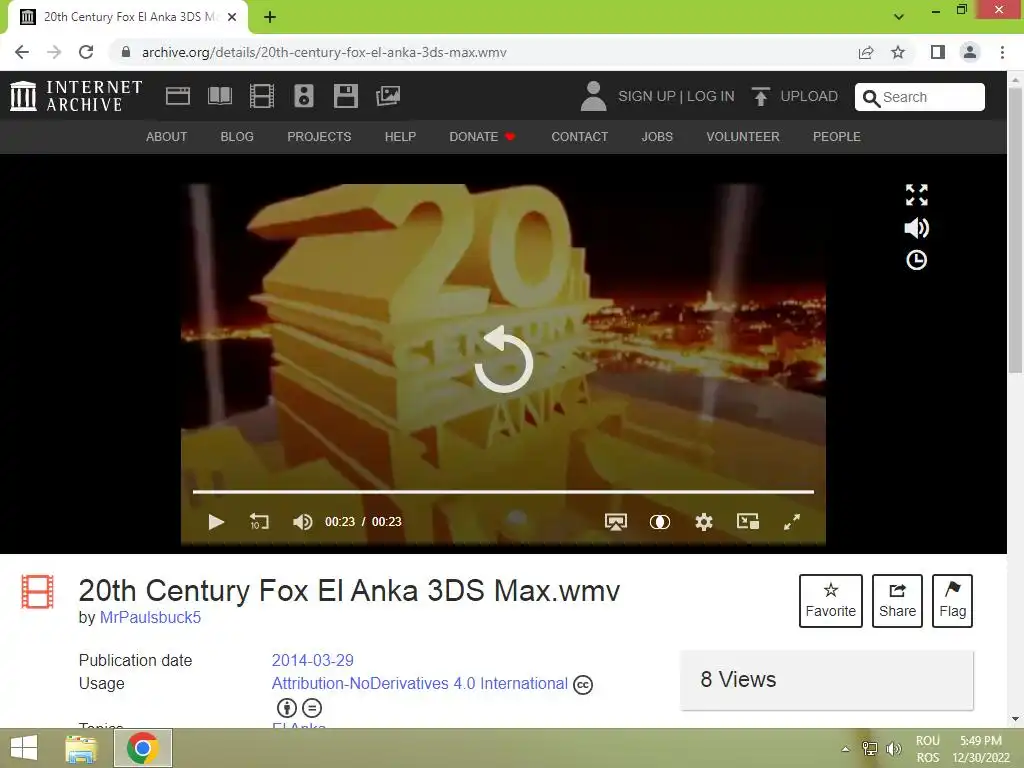Mute the video using player volume icon
The width and height of the screenshot is (1024, 768).
pos(302,522)
